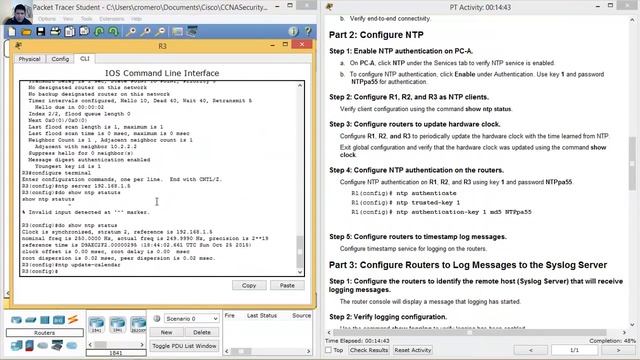Click the New scenario button
640x360 pixels.
click(x=166, y=332)
